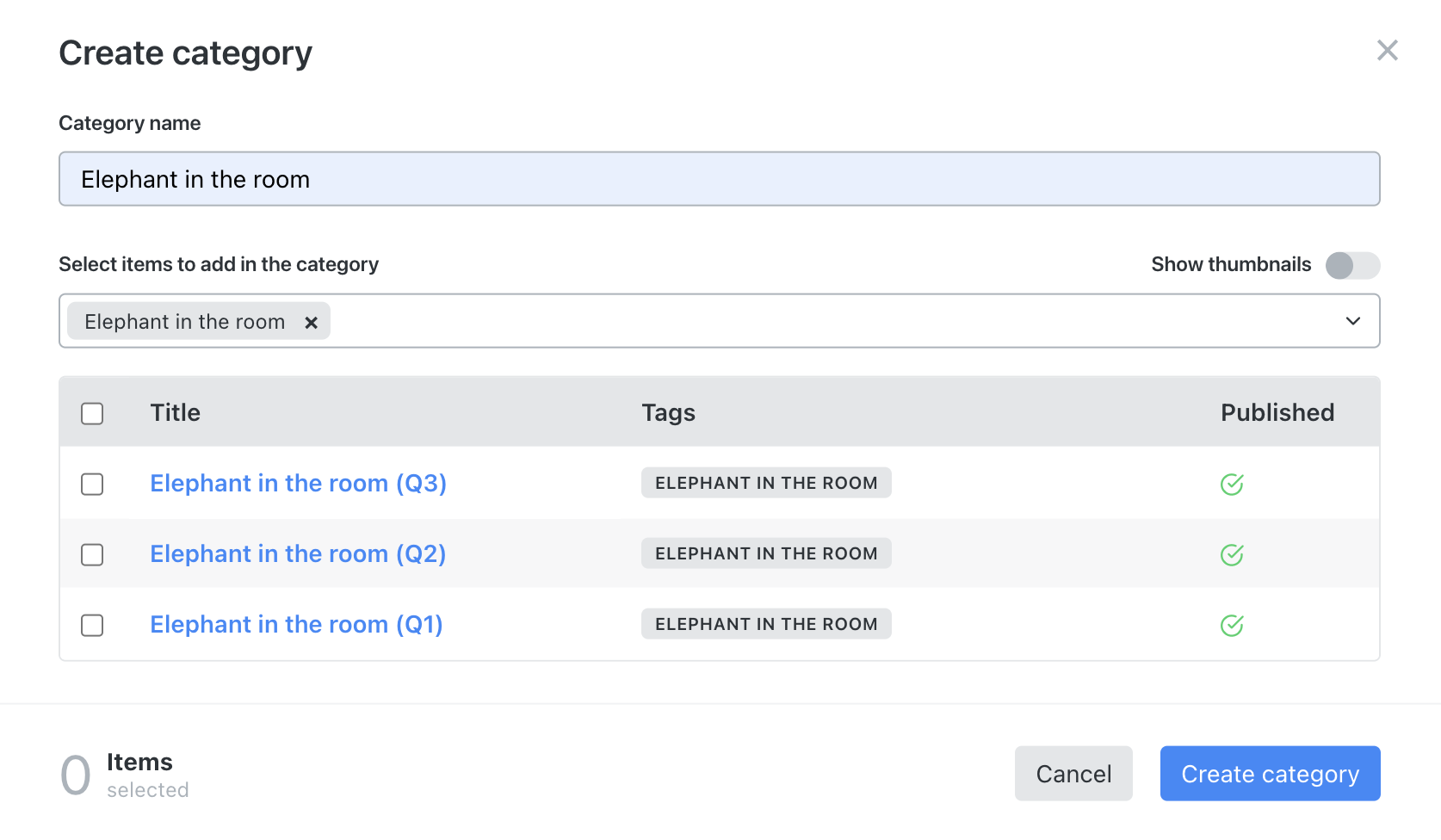Check the Elephant in the room (Q2) row
The width and height of the screenshot is (1441, 840).
(x=92, y=555)
